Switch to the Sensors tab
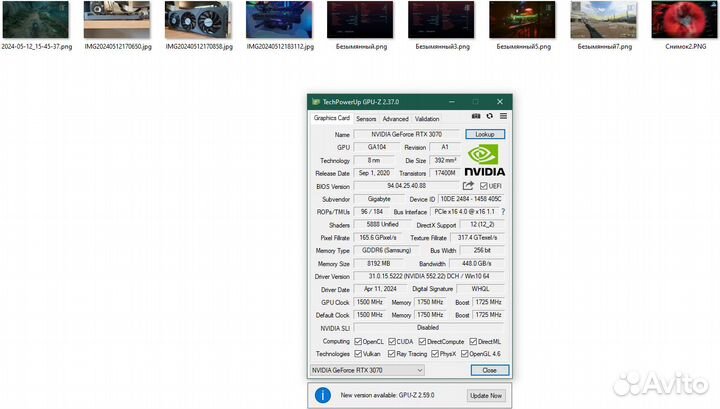 pos(366,119)
